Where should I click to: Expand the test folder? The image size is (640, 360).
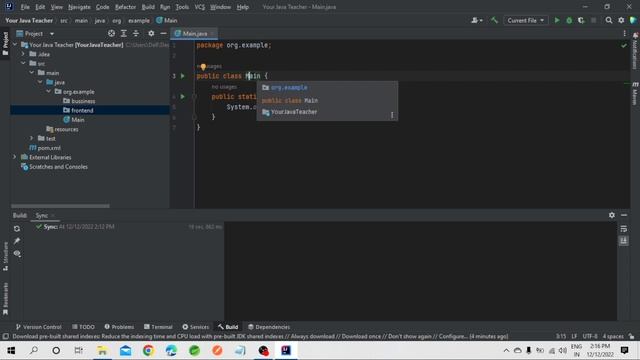[32, 139]
